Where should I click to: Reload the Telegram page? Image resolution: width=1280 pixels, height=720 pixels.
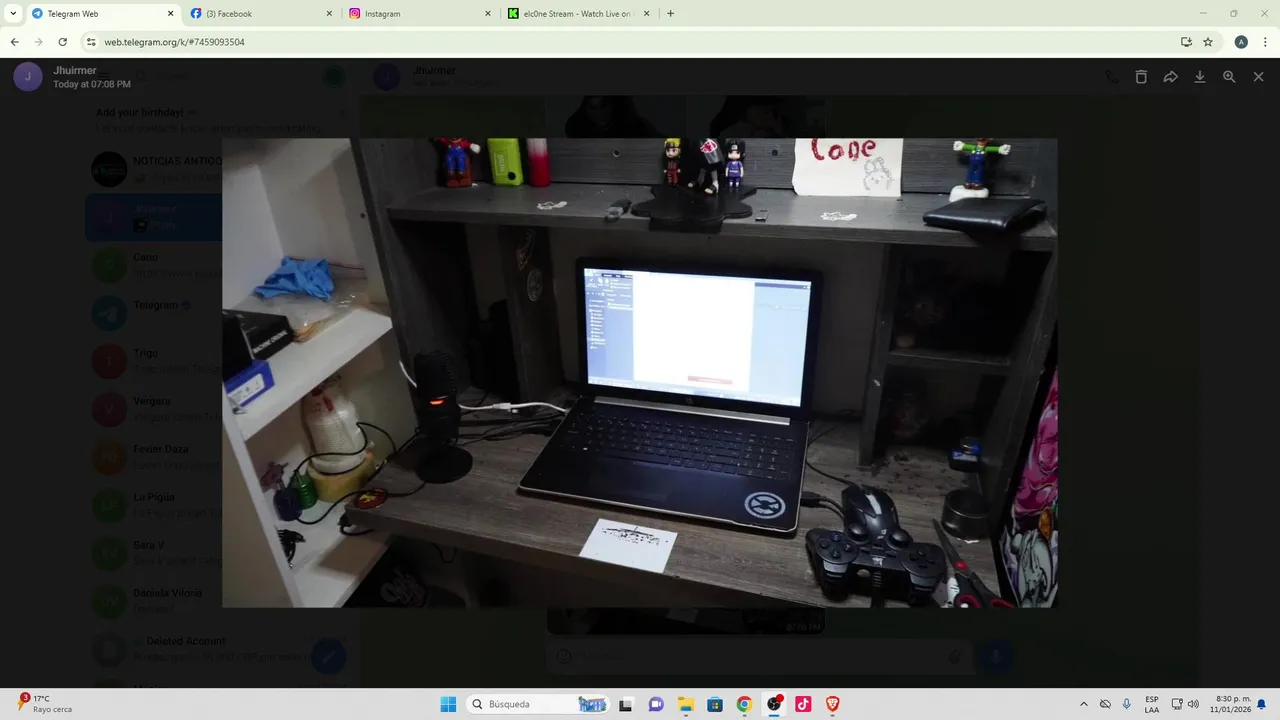pos(62,42)
